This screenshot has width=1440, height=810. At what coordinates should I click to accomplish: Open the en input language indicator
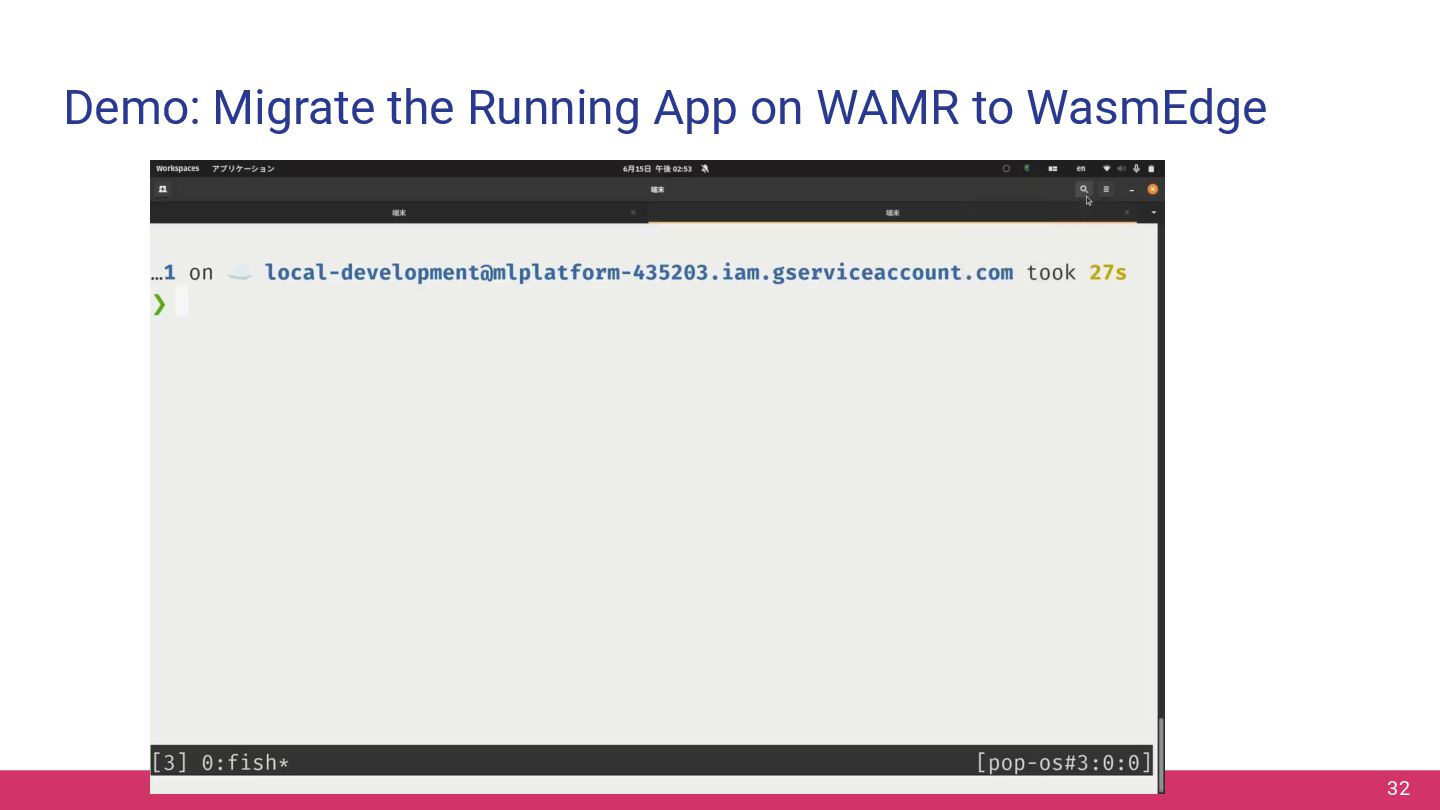[1081, 169]
